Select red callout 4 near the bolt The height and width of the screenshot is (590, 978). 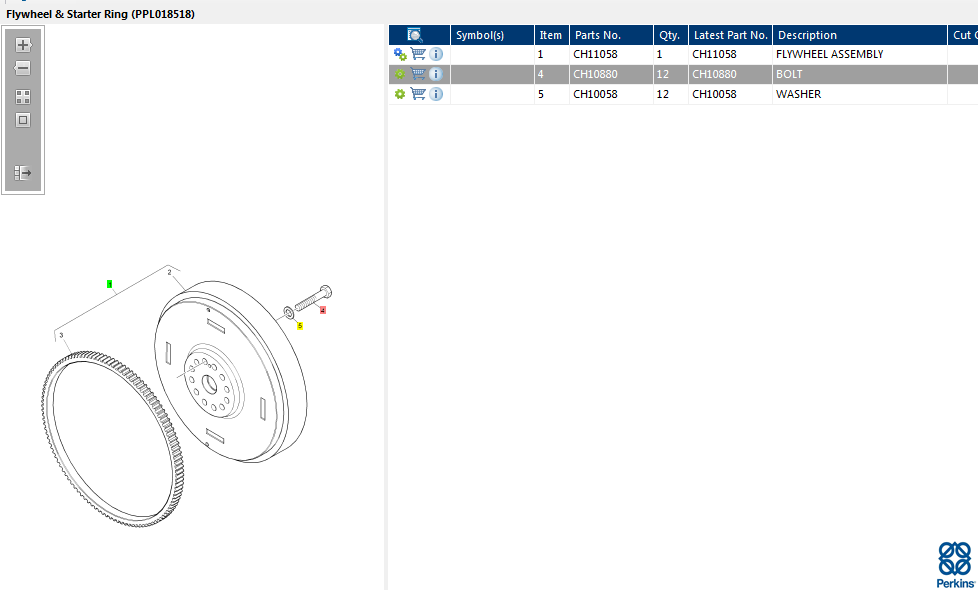322,310
